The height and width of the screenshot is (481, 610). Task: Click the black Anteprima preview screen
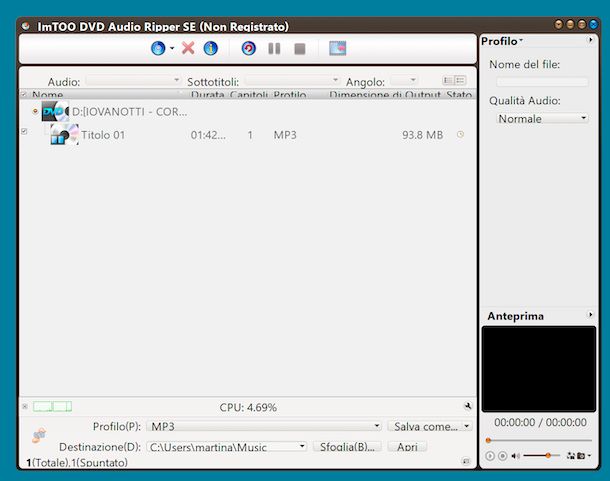[x=539, y=369]
